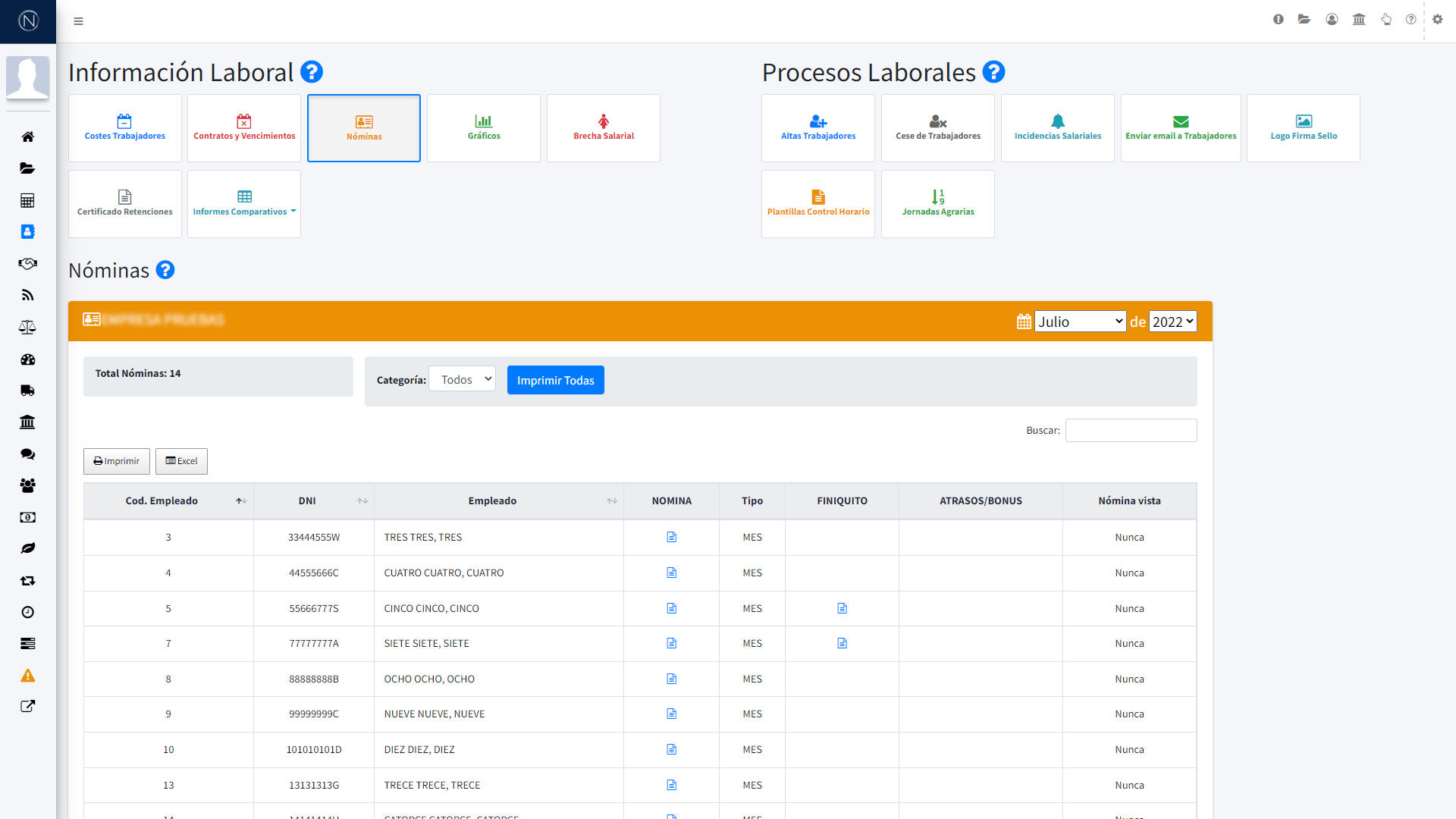Open the 2022 year dropdown
This screenshot has height=819, width=1456.
1172,322
